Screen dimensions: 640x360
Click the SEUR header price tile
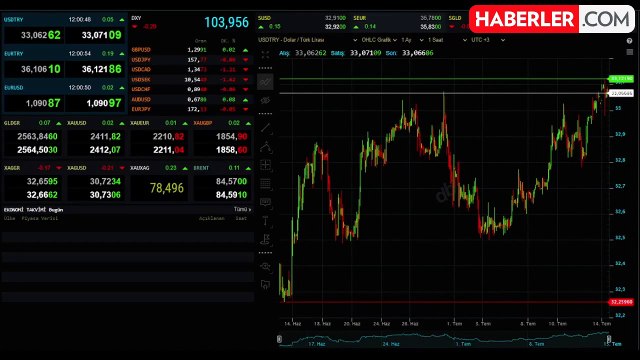pyautogui.click(x=398, y=22)
